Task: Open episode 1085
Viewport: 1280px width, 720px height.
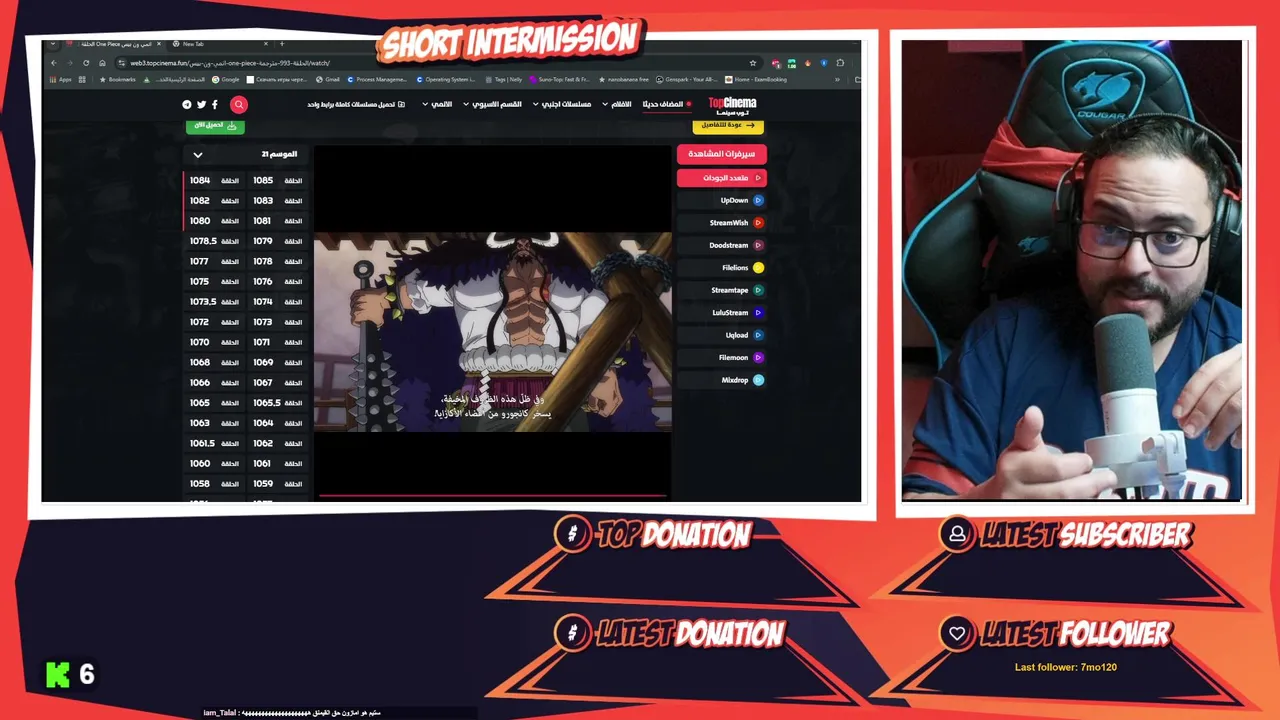Action: [x=277, y=181]
